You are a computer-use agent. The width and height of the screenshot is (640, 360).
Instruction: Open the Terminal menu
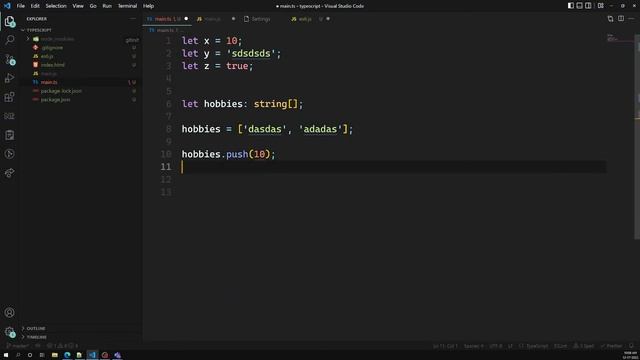click(127, 6)
